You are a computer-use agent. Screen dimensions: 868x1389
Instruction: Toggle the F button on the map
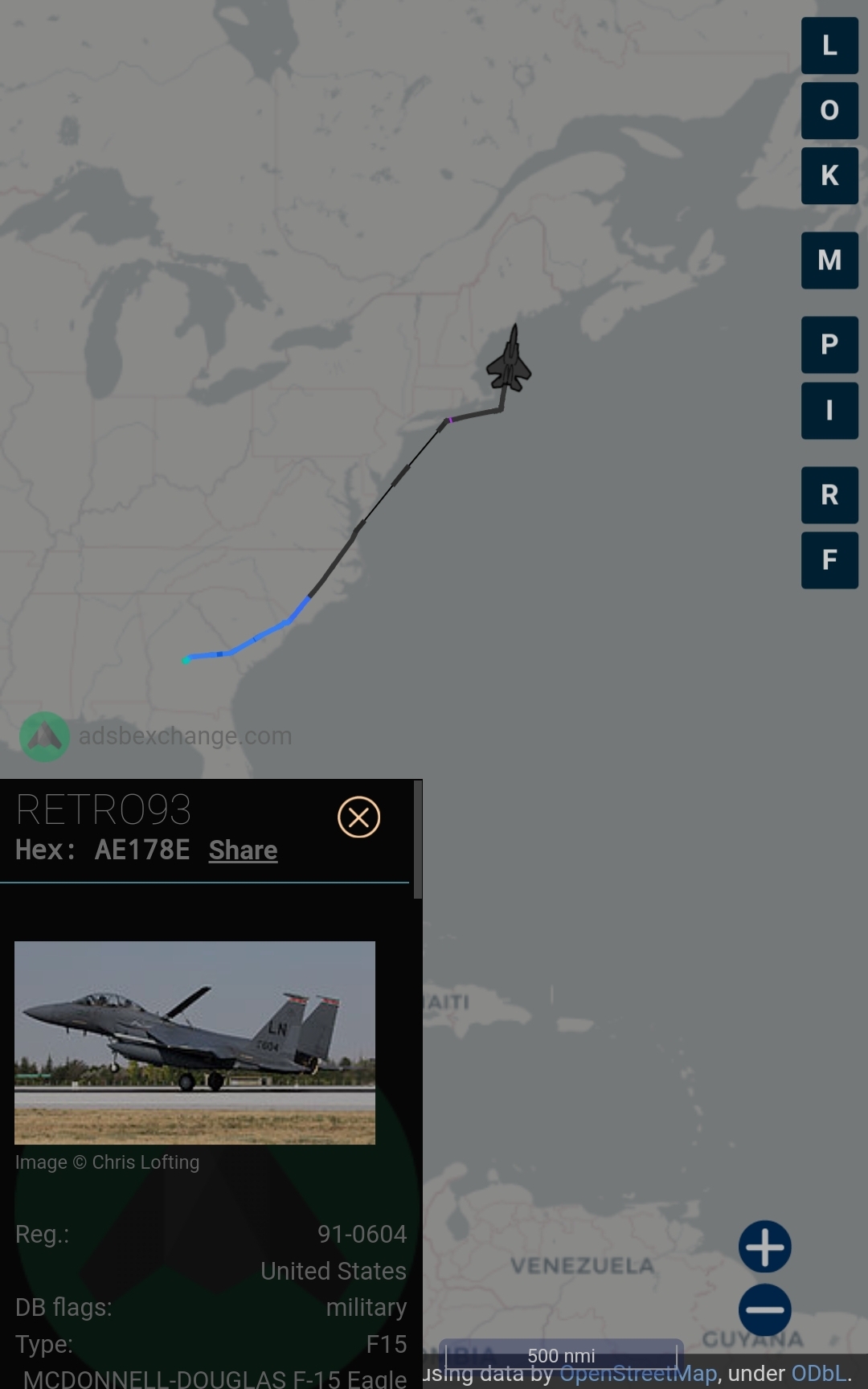point(829,560)
